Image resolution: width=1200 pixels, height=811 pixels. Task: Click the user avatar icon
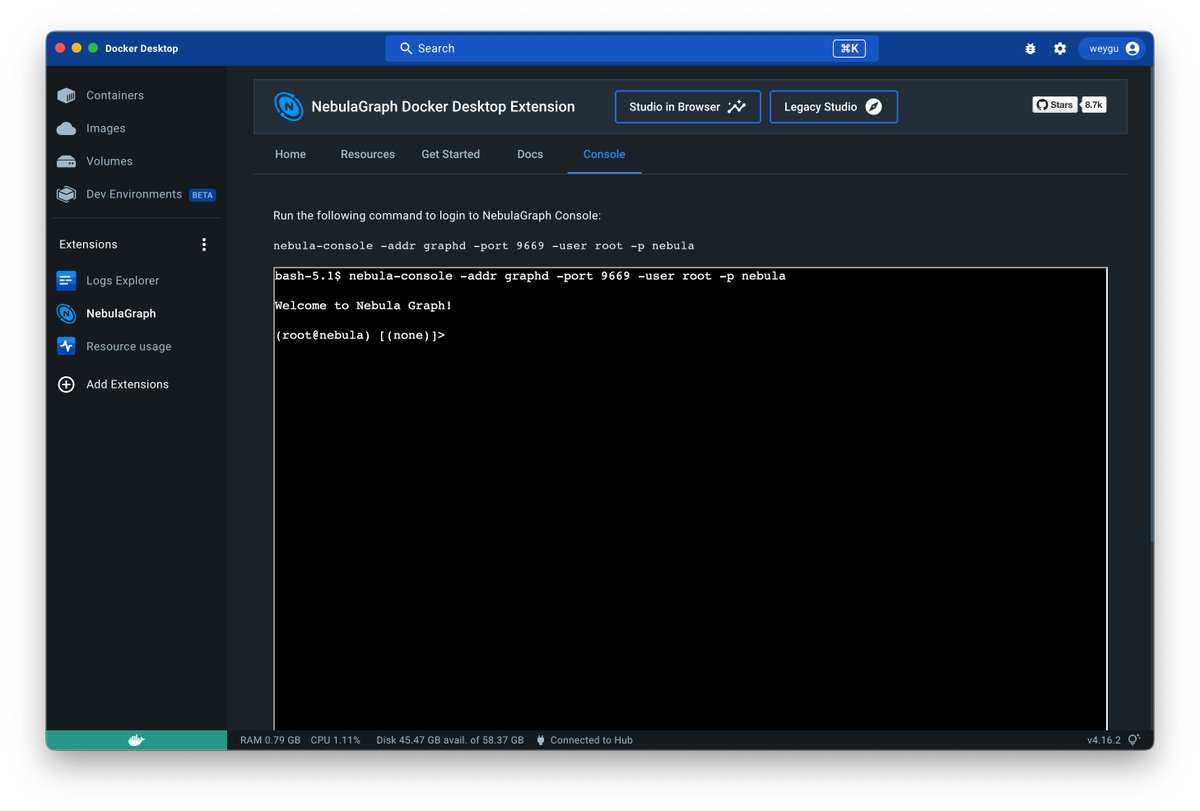click(x=1132, y=49)
